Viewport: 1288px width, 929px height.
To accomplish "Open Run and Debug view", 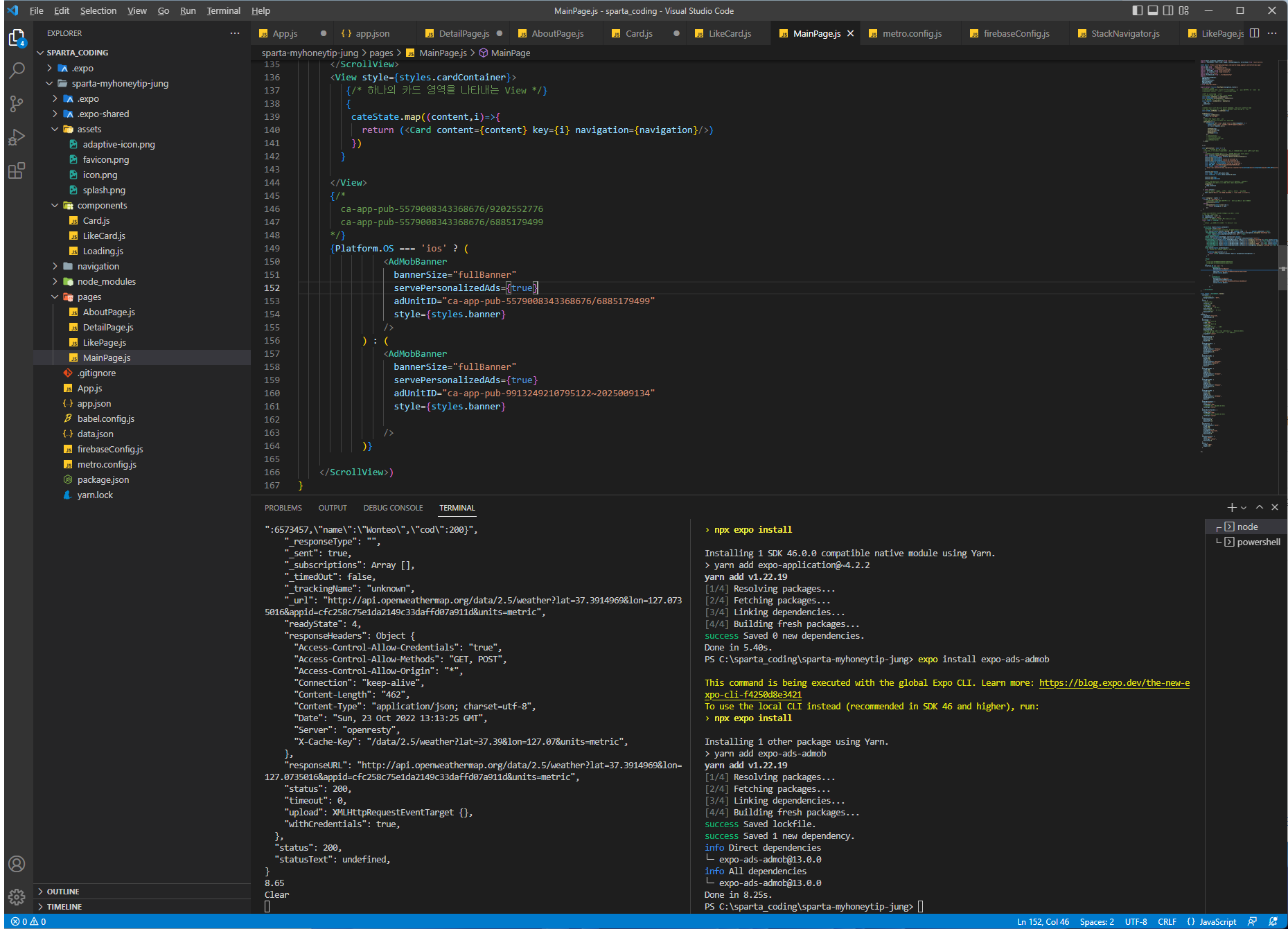I will point(17,137).
